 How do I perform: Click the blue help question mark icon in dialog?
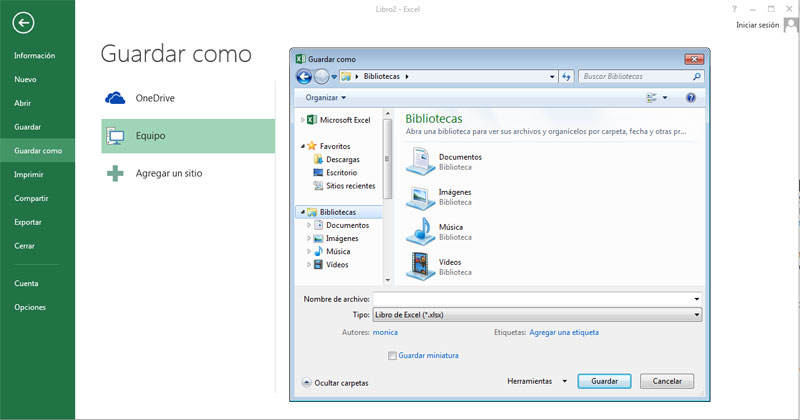(691, 97)
